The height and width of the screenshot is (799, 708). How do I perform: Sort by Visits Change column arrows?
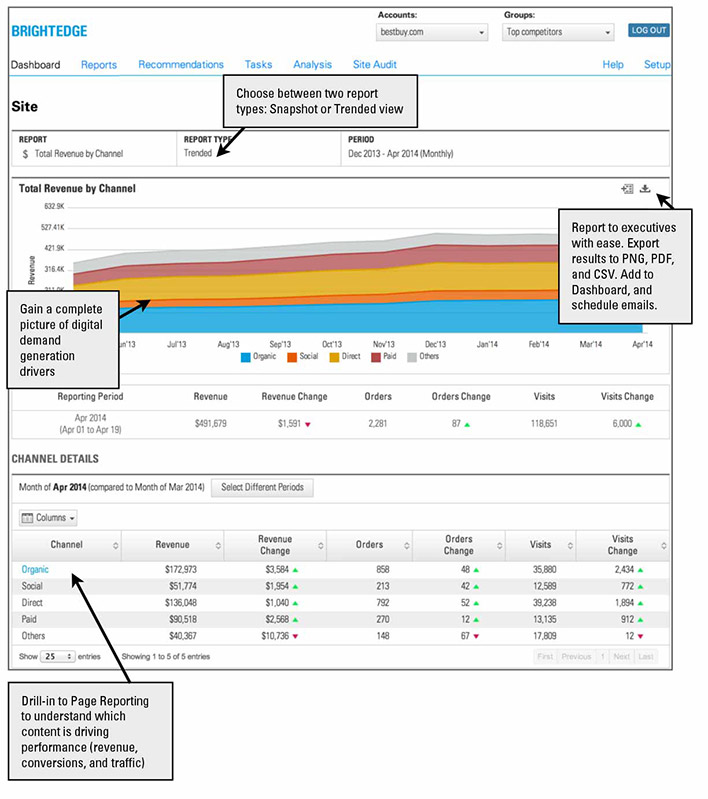tap(664, 546)
